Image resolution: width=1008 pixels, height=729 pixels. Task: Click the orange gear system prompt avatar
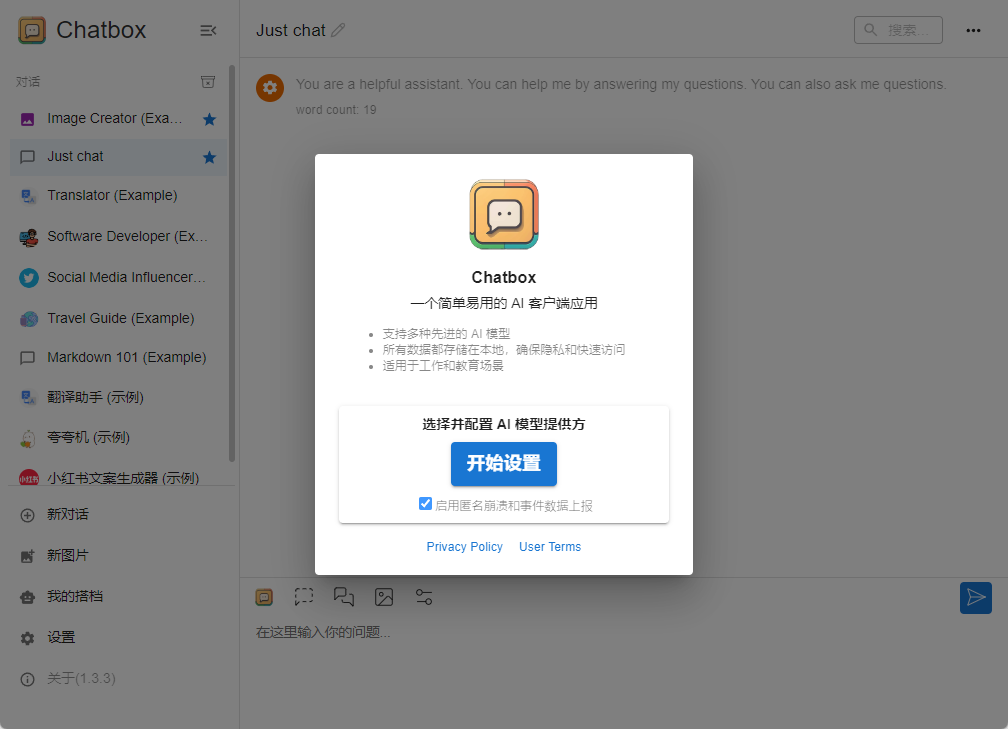coord(270,87)
